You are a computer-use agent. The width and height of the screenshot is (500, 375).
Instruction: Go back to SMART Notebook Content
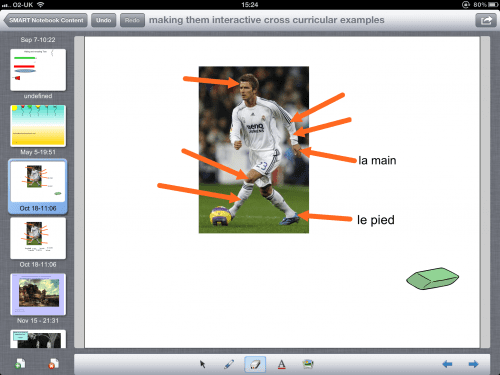46,20
